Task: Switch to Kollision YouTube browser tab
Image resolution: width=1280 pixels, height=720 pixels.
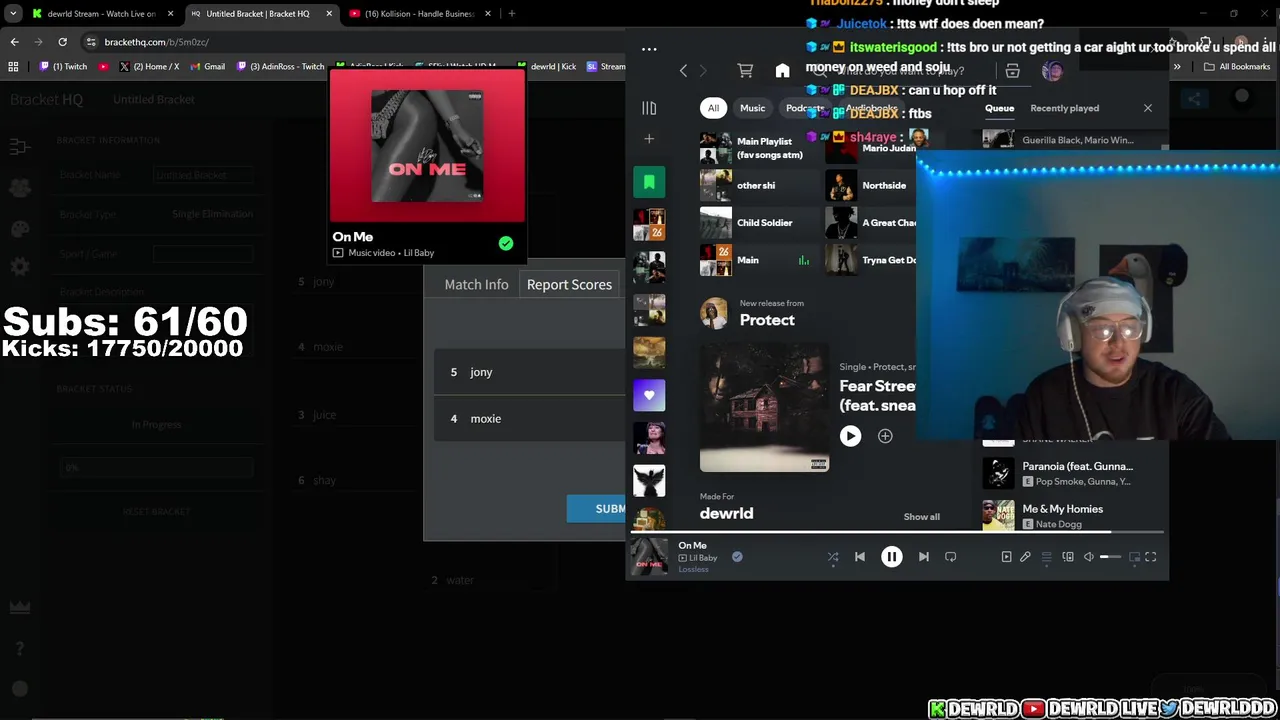Action: pyautogui.click(x=418, y=14)
